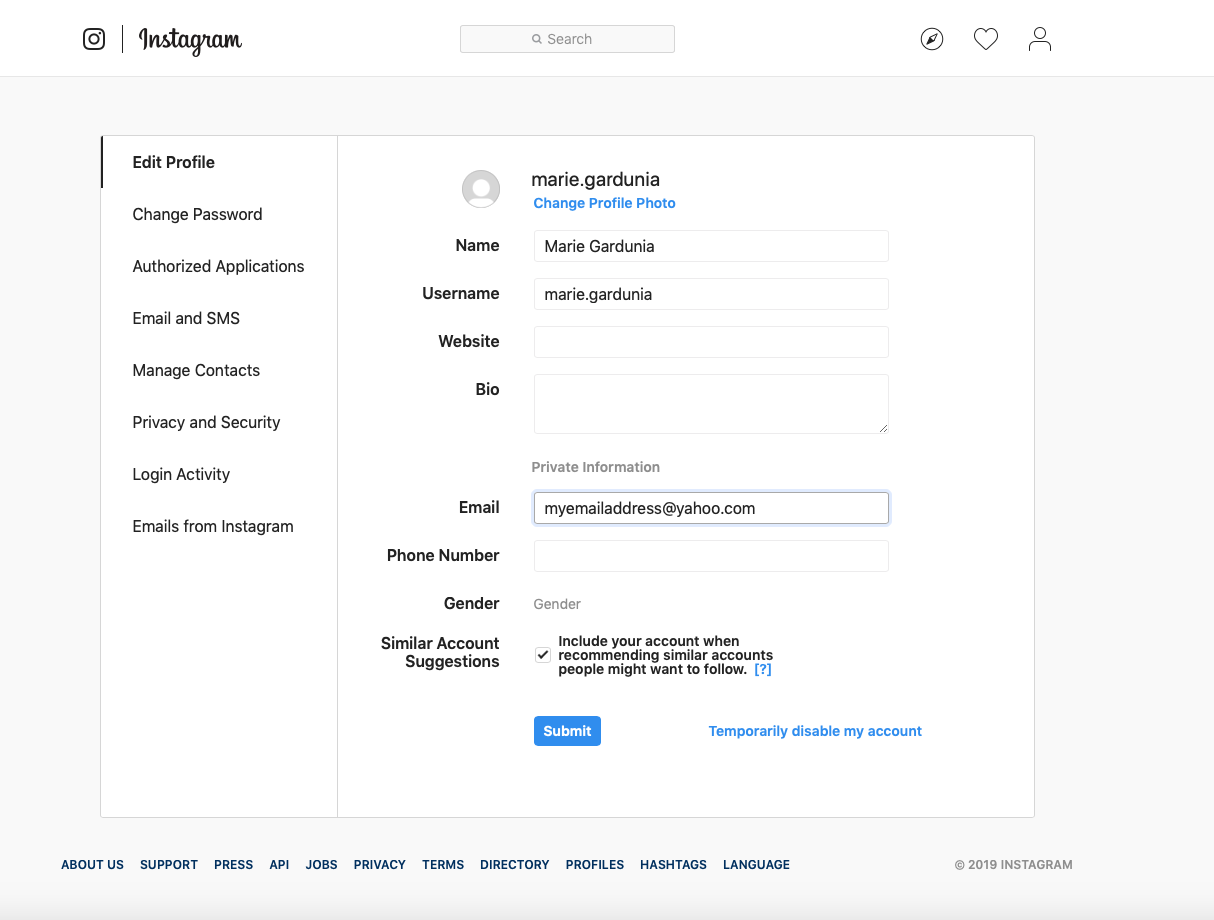The width and height of the screenshot is (1214, 920).
Task: Click the empty Phone Number field
Action: click(711, 556)
